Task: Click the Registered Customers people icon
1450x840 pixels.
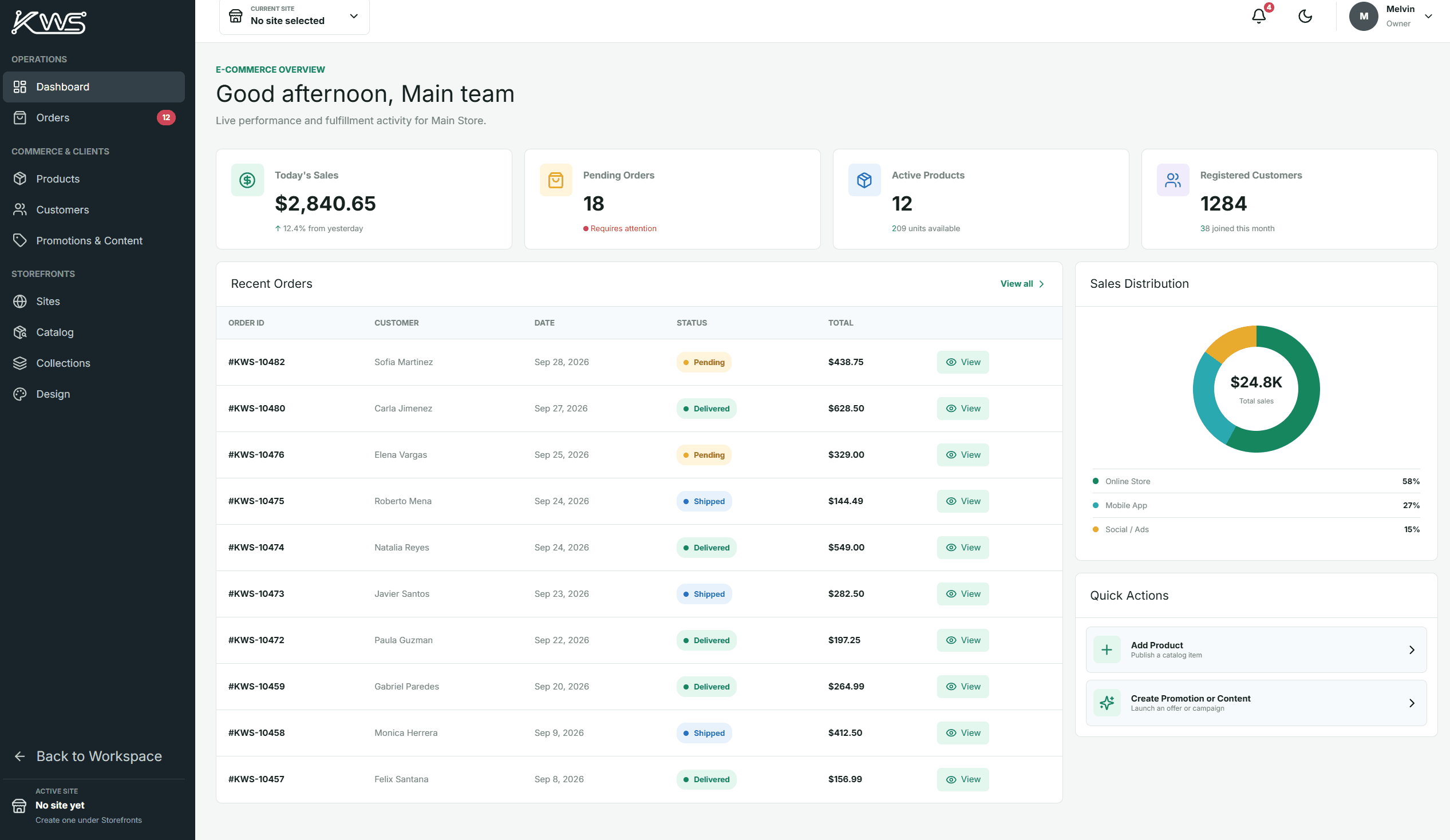Action: click(x=1173, y=180)
